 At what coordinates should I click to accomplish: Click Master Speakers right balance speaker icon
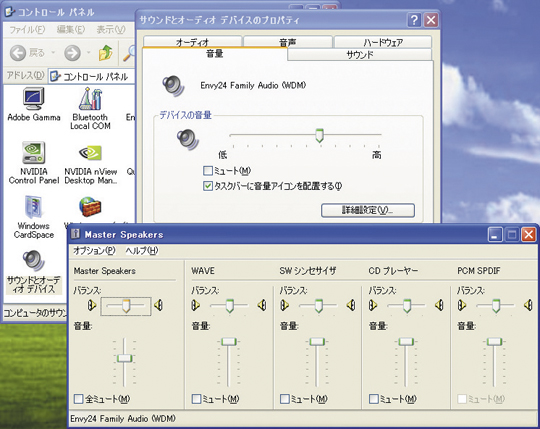tap(158, 305)
